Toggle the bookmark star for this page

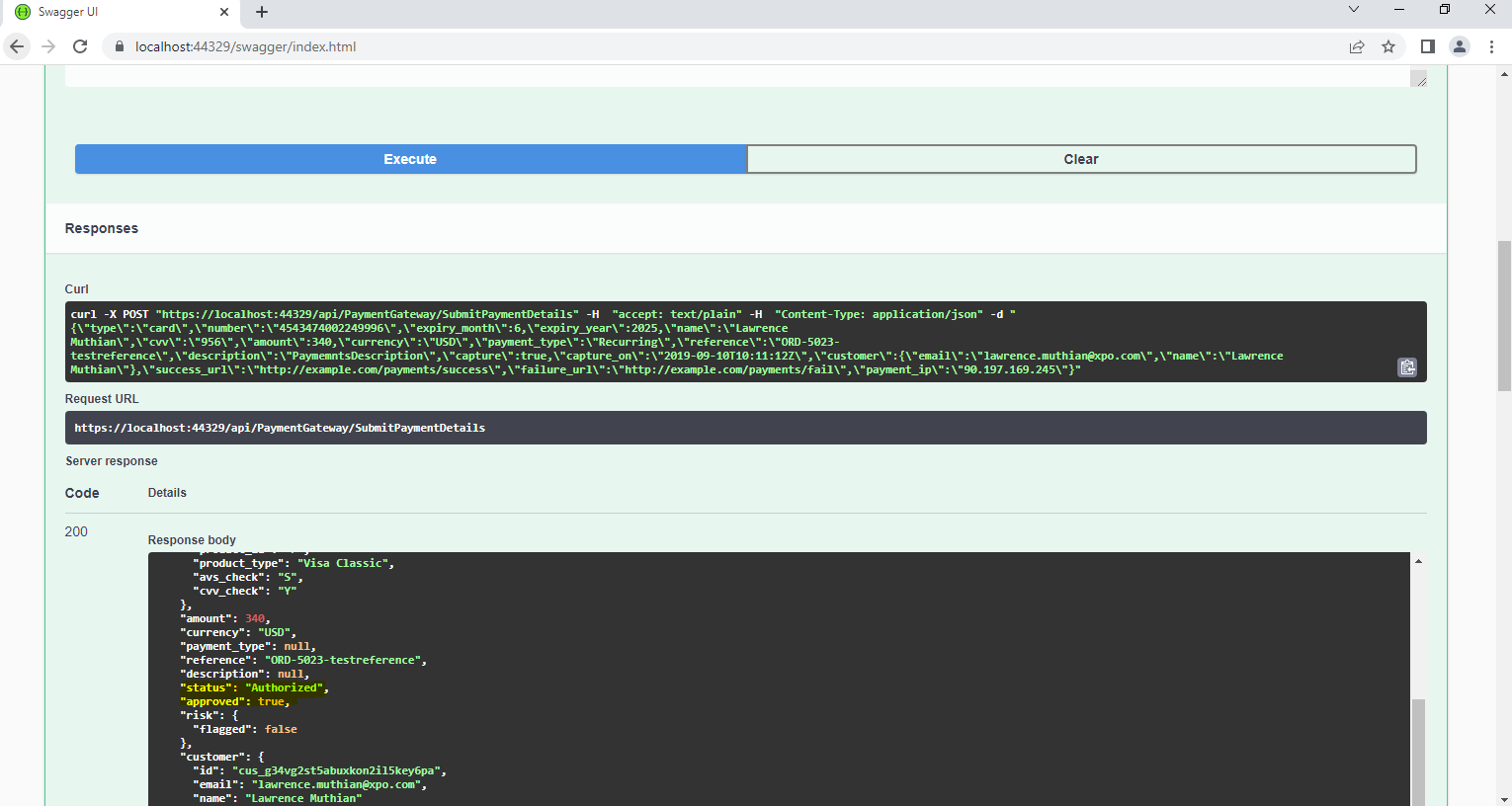click(x=1388, y=46)
